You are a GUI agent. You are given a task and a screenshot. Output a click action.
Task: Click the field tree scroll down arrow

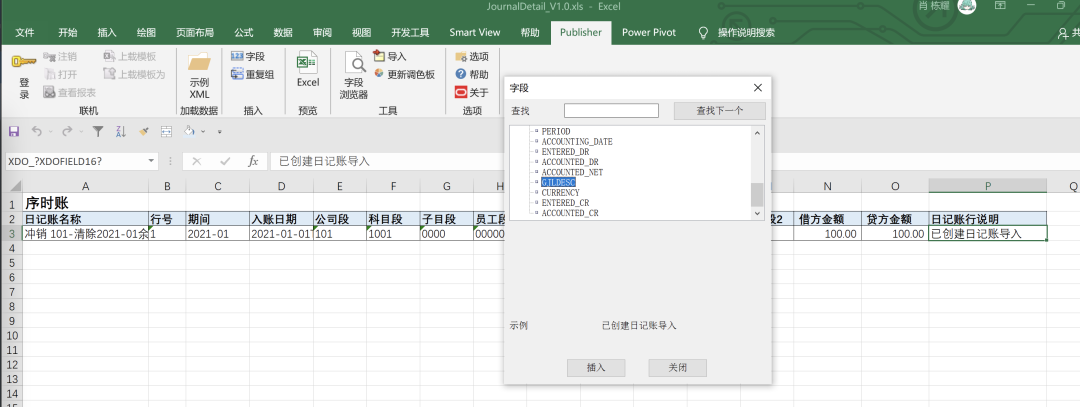pyautogui.click(x=757, y=213)
